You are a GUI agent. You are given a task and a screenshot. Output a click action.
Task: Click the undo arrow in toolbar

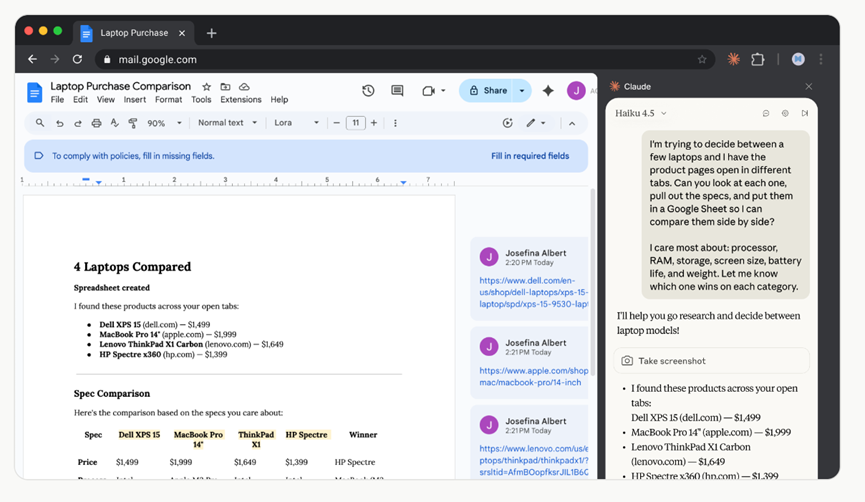(x=60, y=123)
